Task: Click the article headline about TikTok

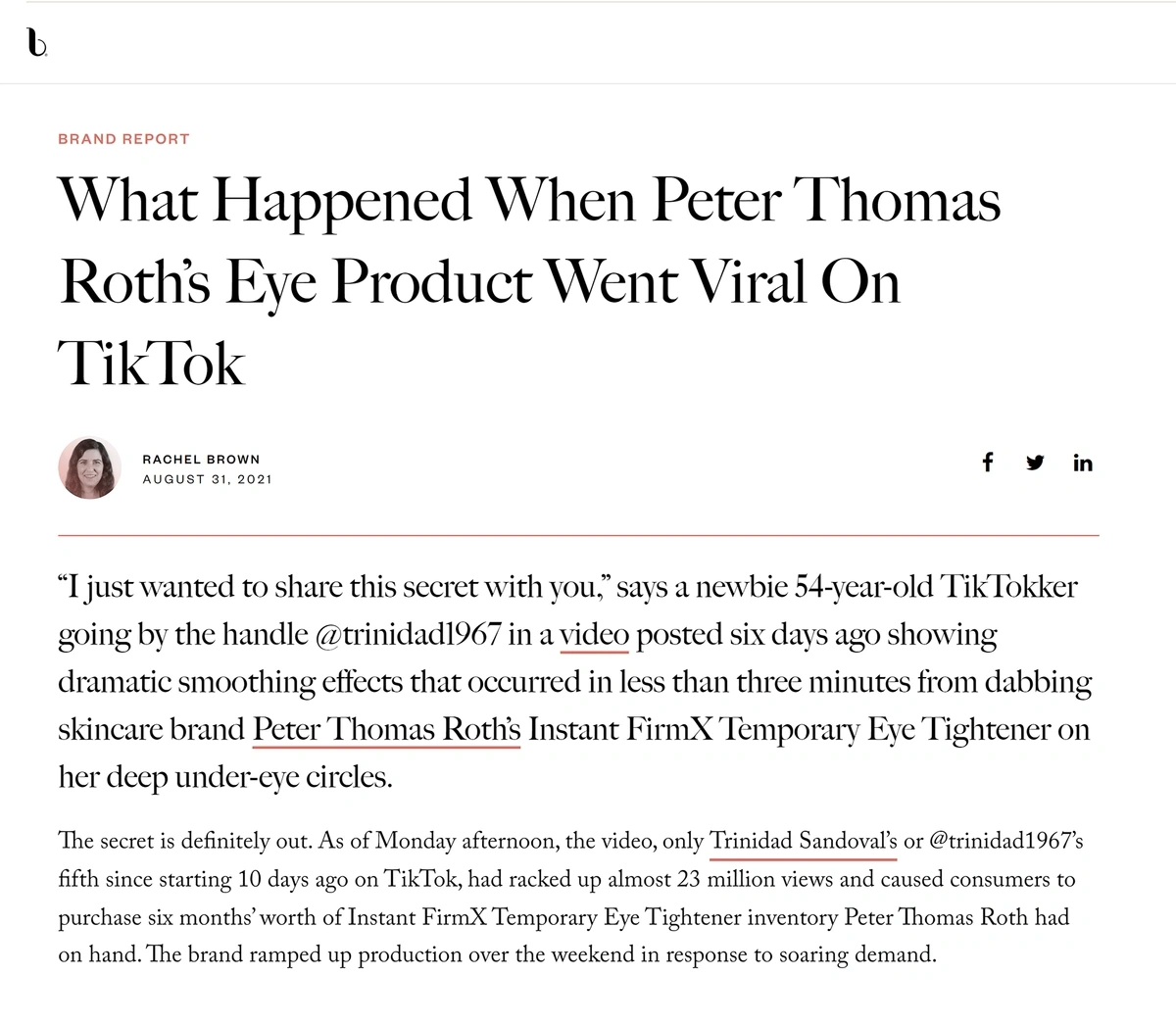Action: tap(529, 281)
